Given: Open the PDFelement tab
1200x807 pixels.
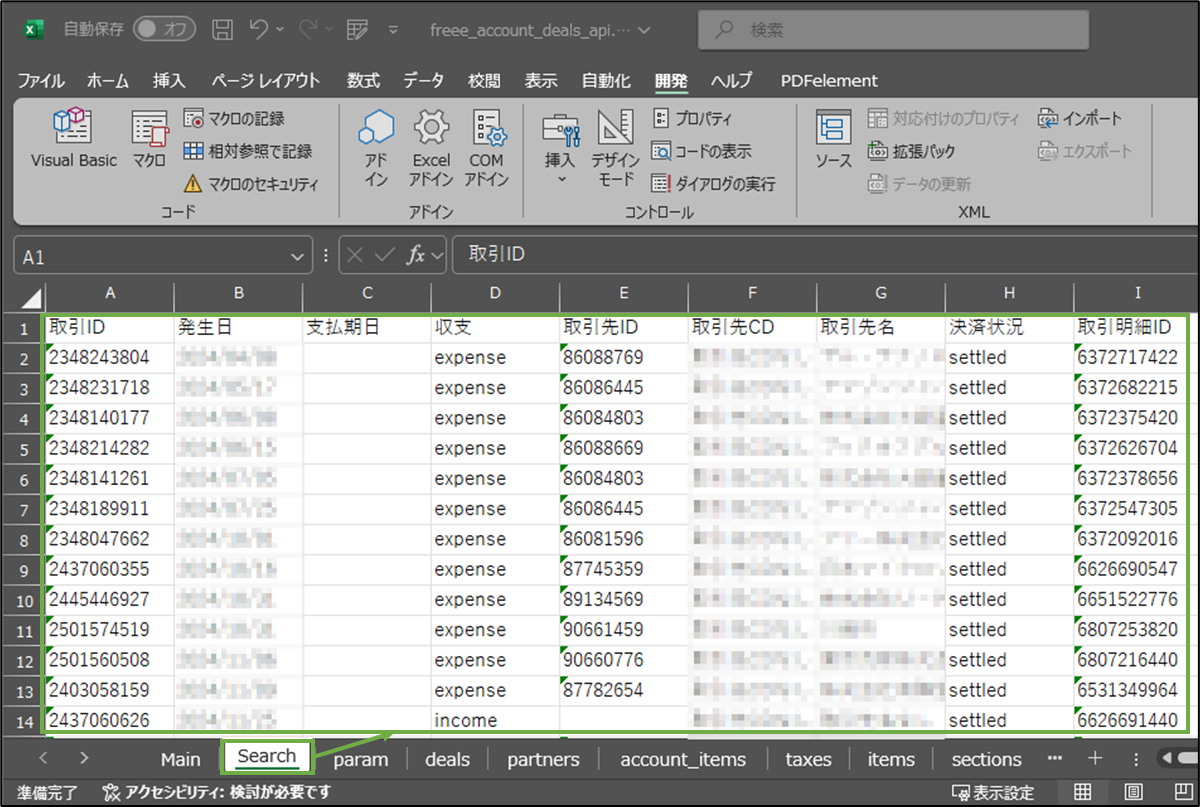Looking at the screenshot, I should pos(829,81).
